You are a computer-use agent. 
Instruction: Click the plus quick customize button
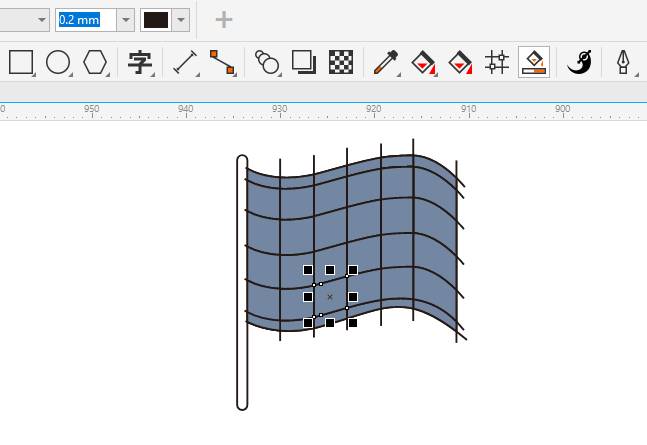[224, 20]
